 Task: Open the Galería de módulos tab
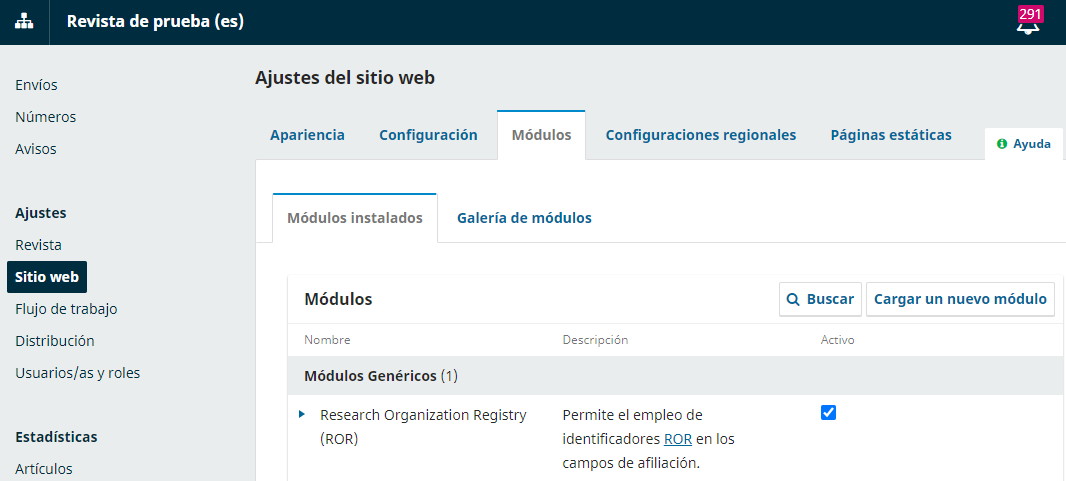click(x=524, y=218)
